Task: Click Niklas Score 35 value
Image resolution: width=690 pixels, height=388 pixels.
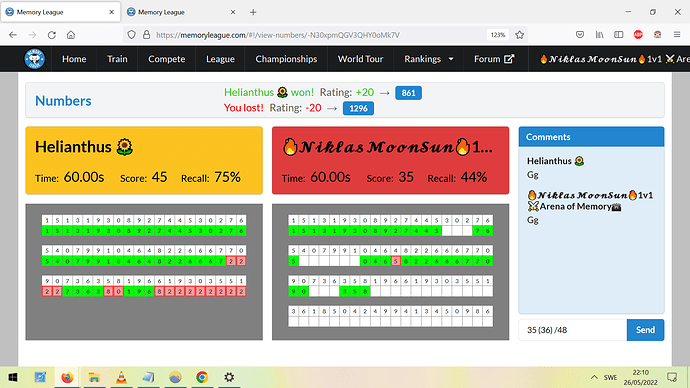Action: [x=406, y=177]
